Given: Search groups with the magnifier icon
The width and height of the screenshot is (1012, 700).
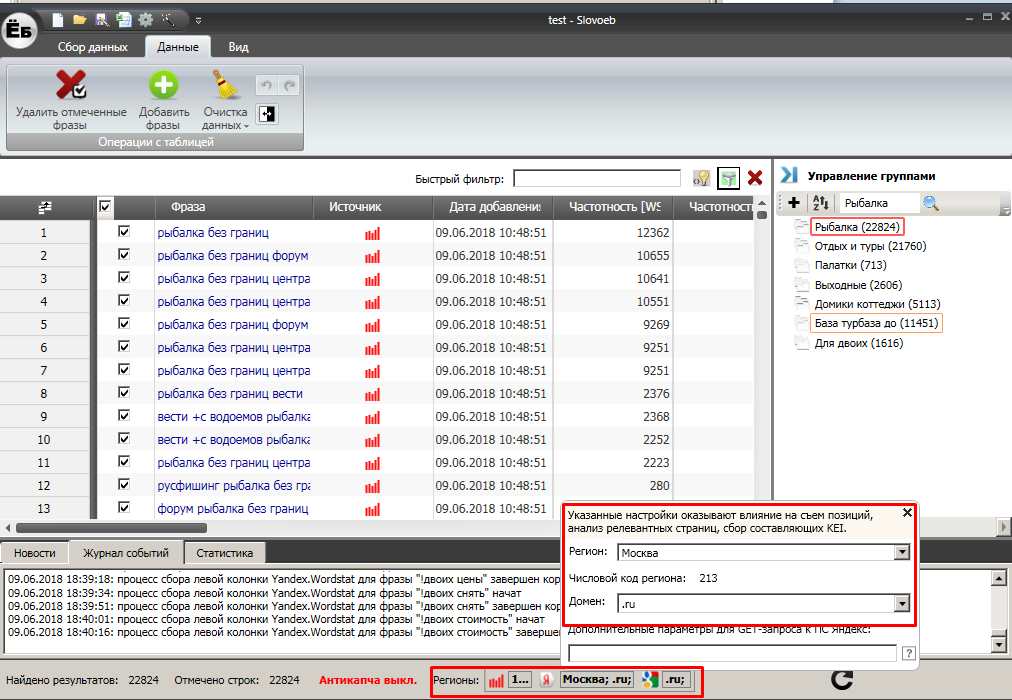Looking at the screenshot, I should (x=931, y=203).
